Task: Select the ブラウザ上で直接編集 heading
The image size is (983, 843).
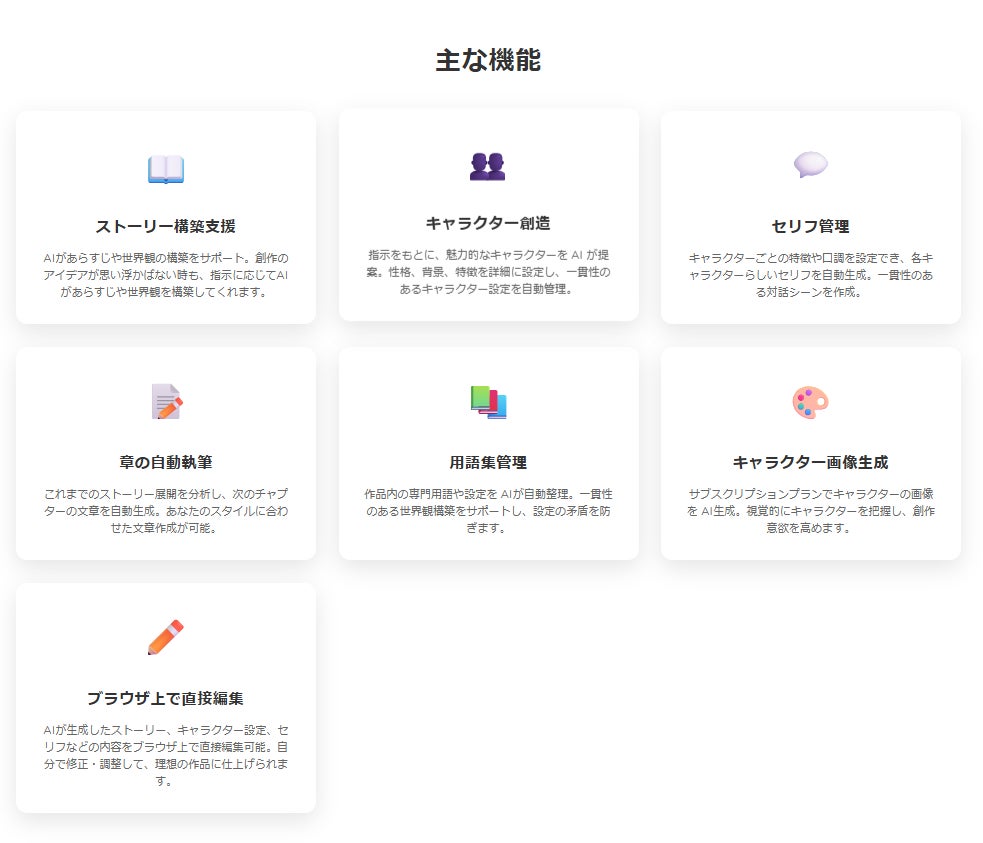Action: point(166,698)
